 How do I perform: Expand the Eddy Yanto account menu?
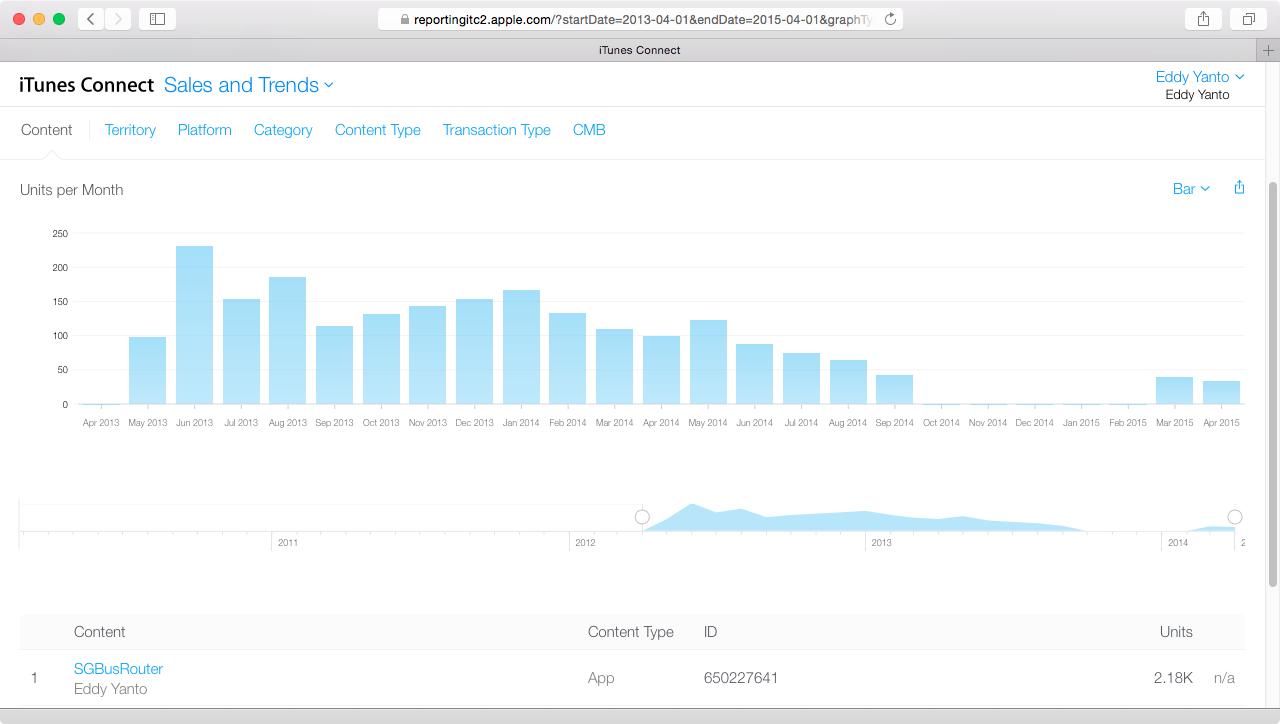click(1200, 77)
